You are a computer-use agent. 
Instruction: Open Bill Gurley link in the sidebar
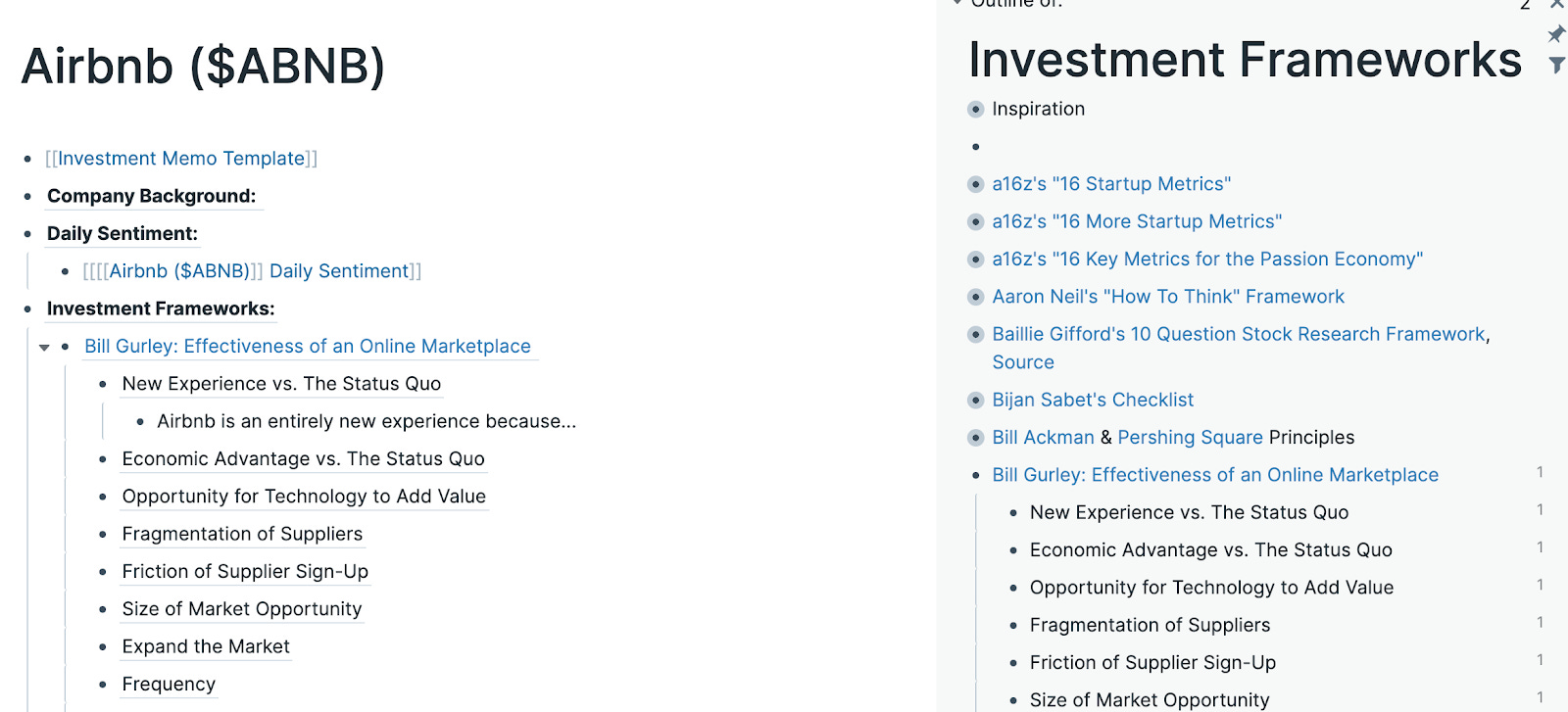tap(1215, 475)
